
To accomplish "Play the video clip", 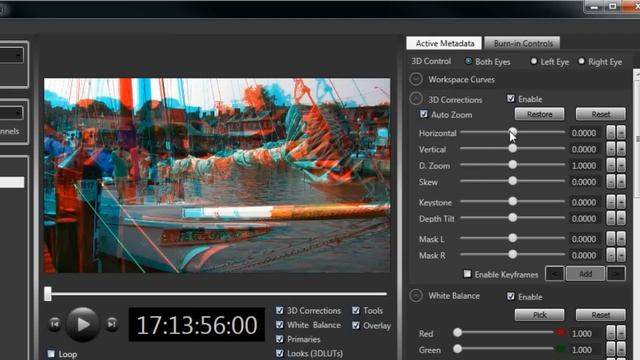I will (83, 324).
